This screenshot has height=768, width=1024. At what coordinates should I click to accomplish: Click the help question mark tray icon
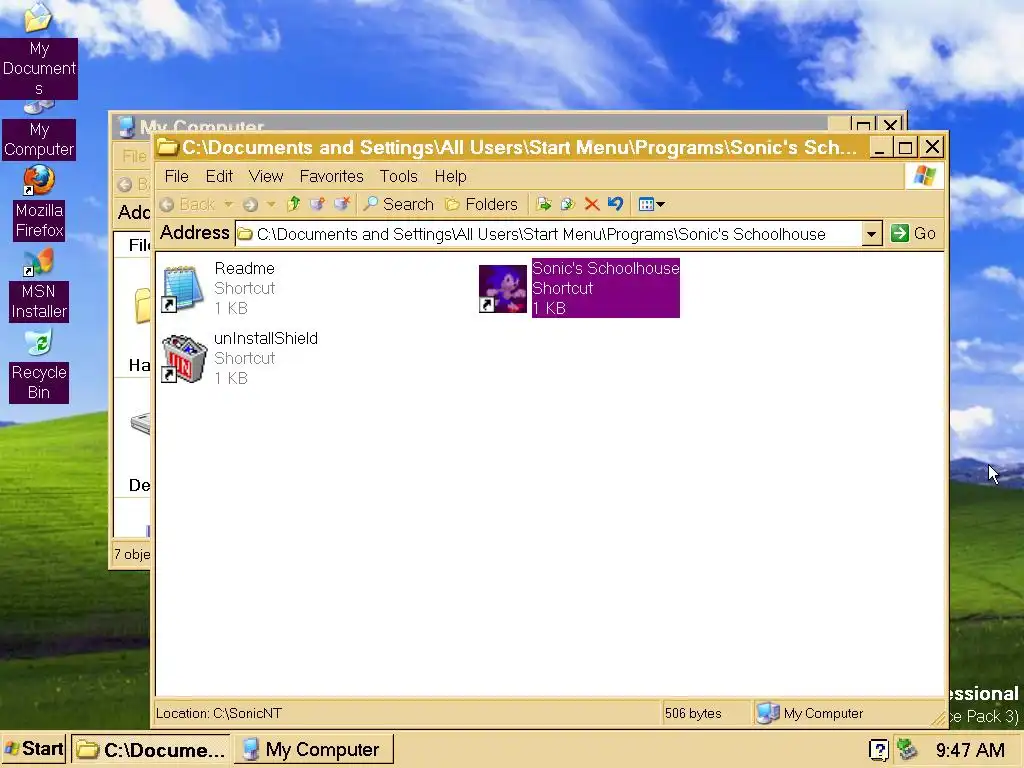pos(878,750)
